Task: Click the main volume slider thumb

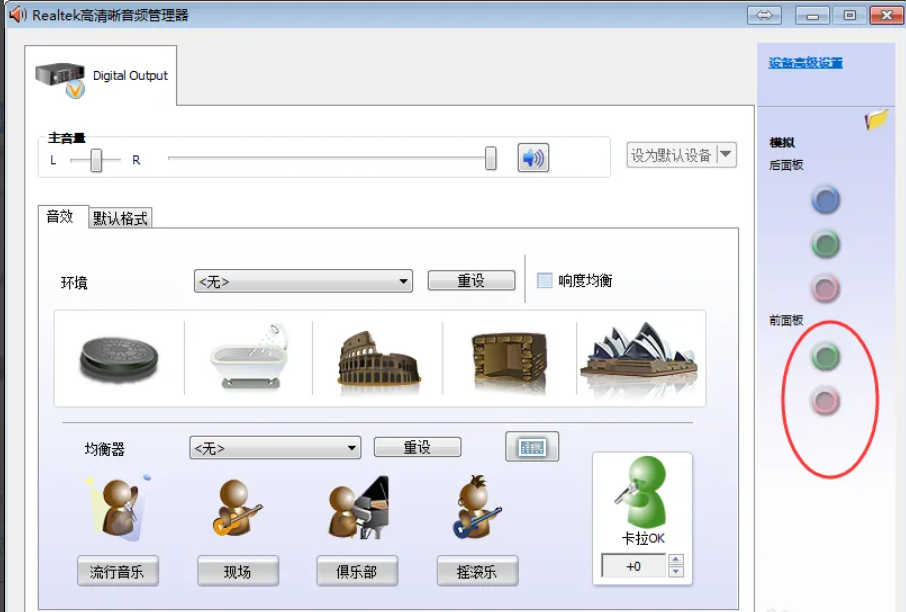Action: tap(491, 158)
